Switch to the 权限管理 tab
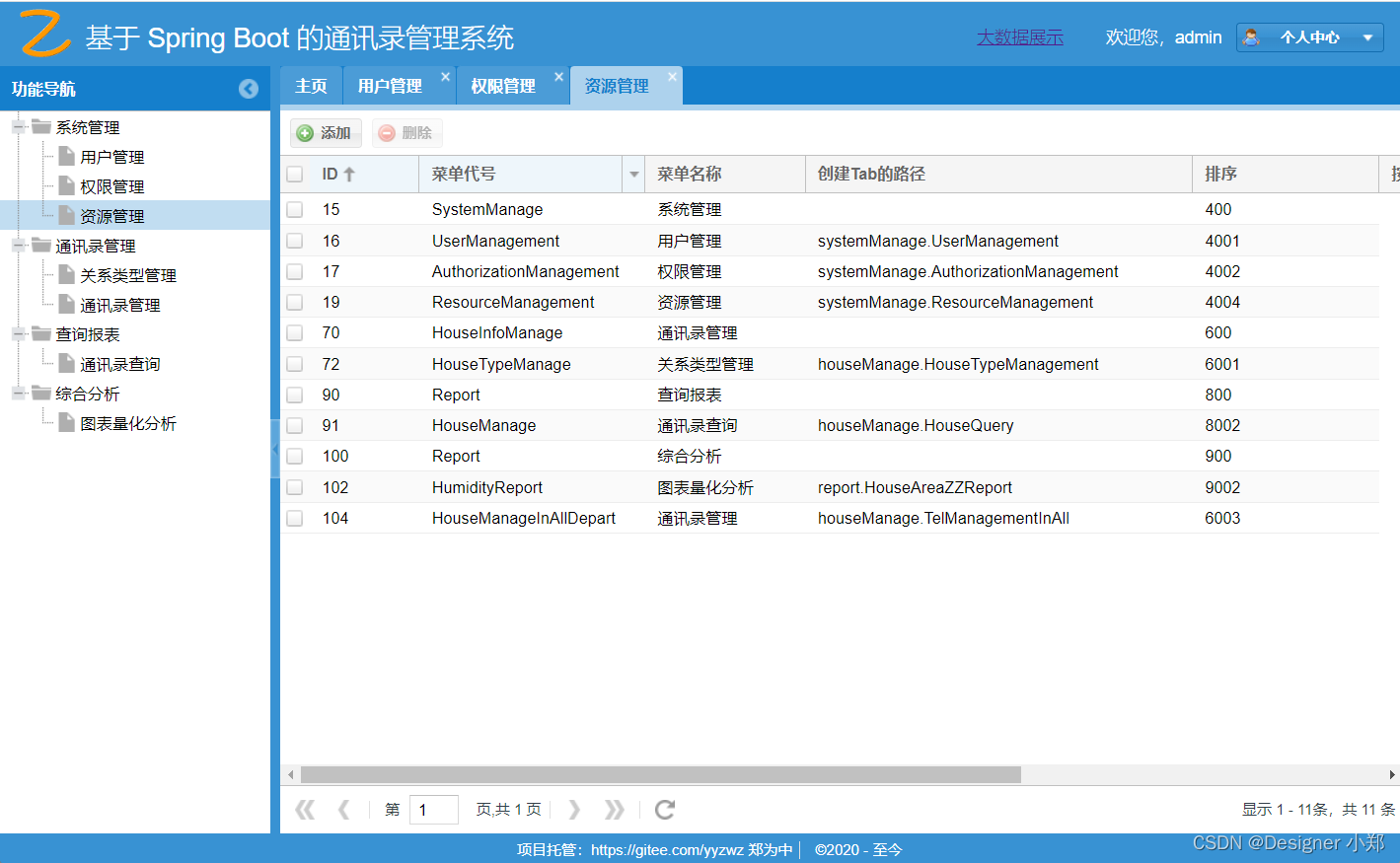The width and height of the screenshot is (1400, 863). click(x=505, y=85)
